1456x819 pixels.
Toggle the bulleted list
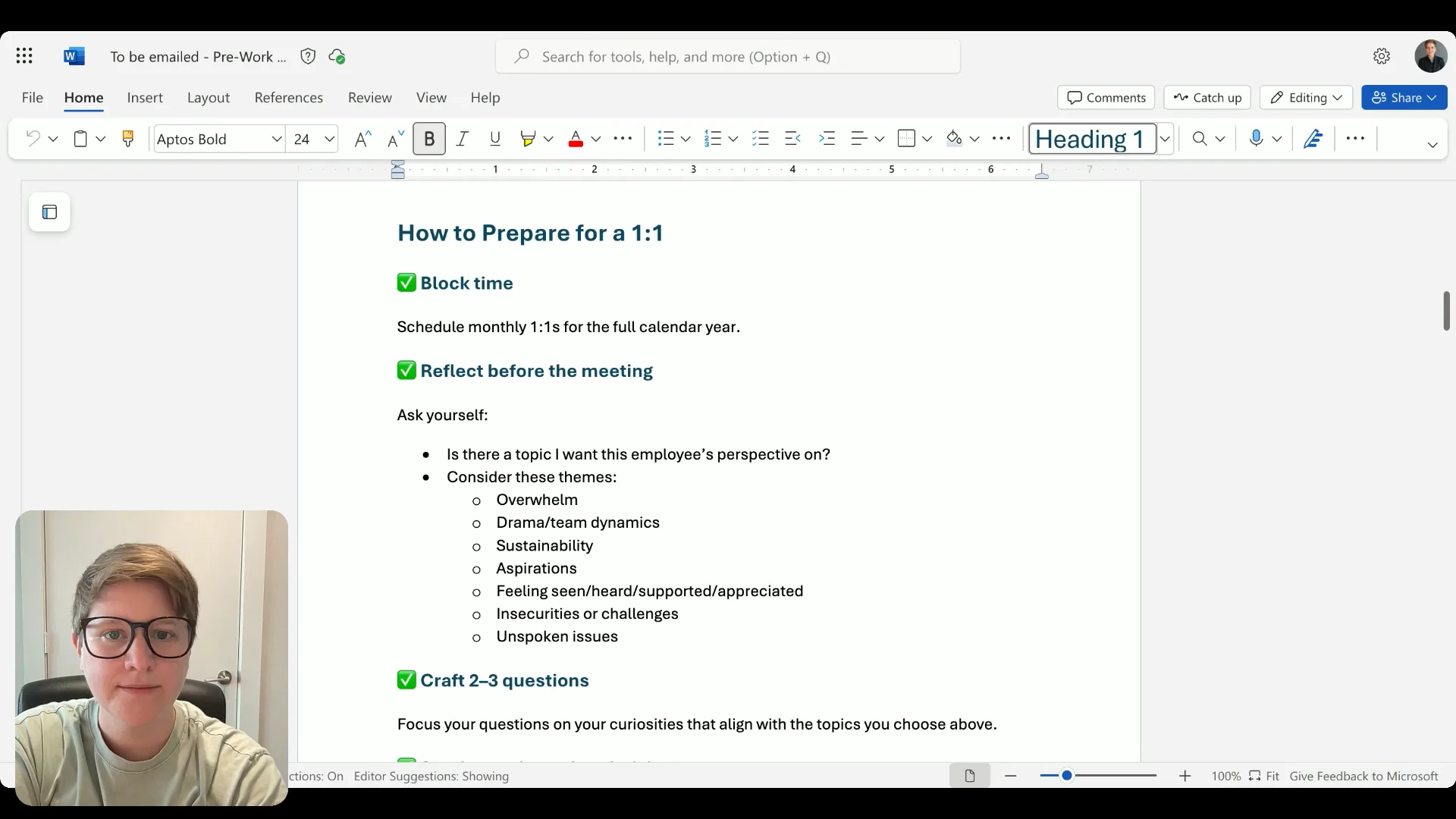pos(665,139)
